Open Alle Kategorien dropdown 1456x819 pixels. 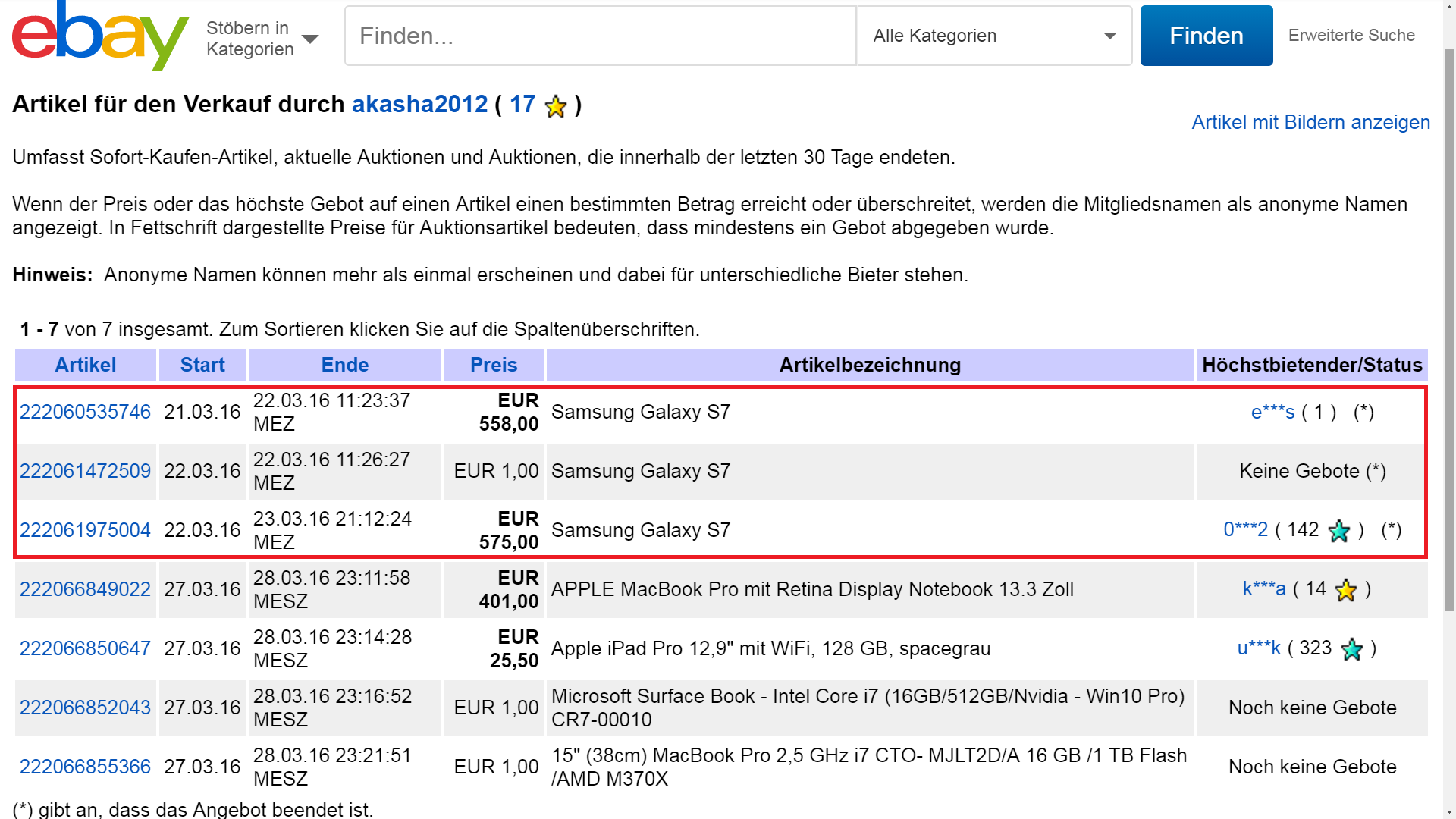point(994,36)
